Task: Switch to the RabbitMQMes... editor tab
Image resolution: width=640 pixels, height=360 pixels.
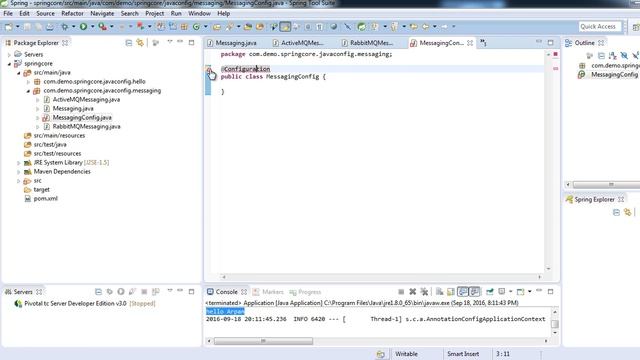Action: 367,43
